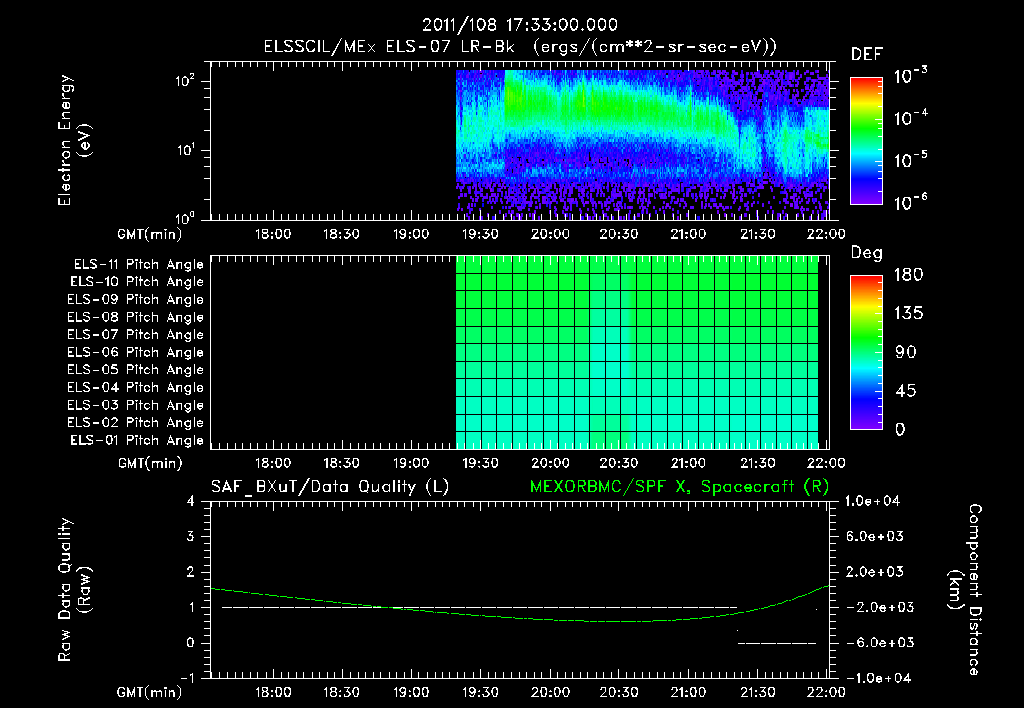The height and width of the screenshot is (708, 1024).
Task: Select the 'ELS-11 Pitch Angle' row label
Action: point(138,265)
